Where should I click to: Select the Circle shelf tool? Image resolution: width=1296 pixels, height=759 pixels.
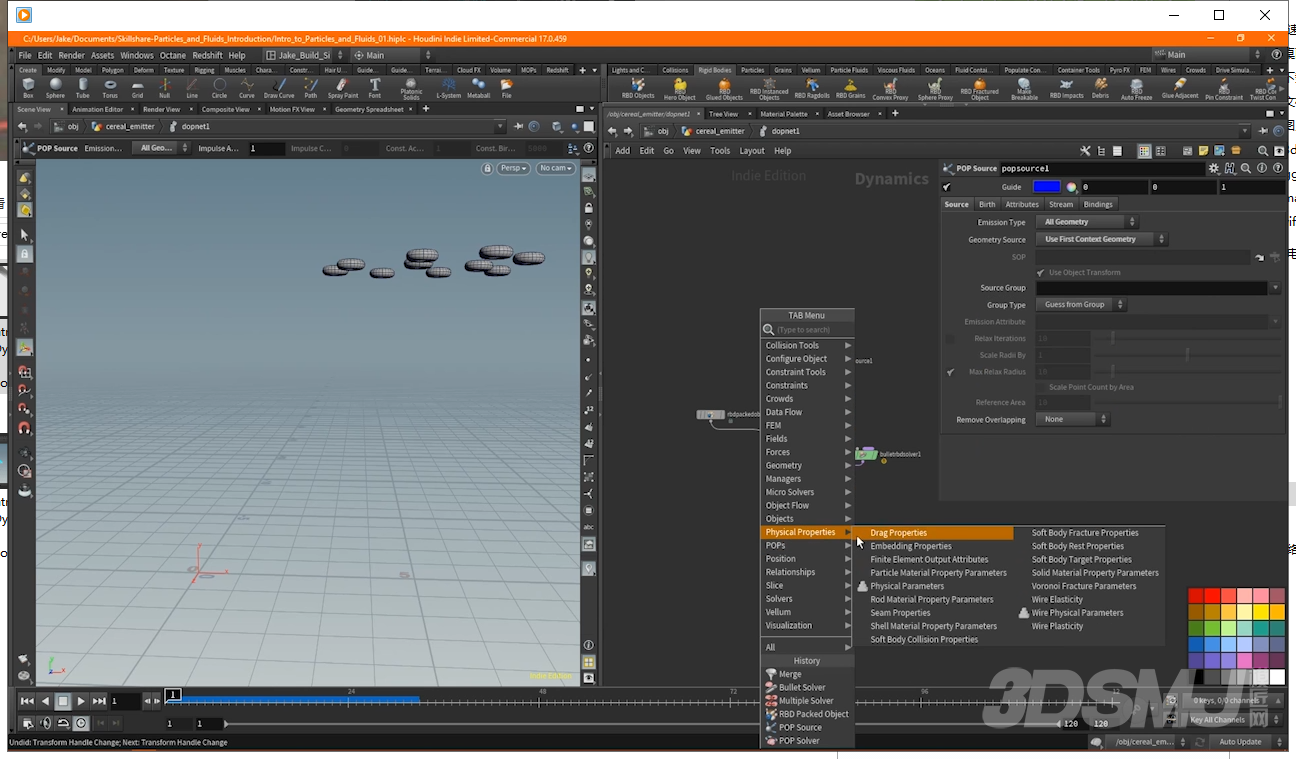point(219,89)
